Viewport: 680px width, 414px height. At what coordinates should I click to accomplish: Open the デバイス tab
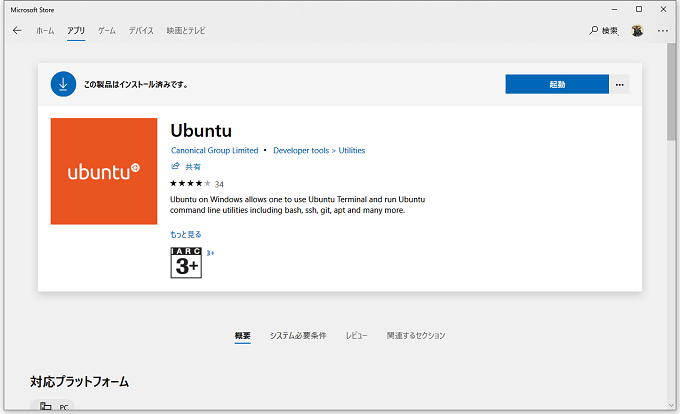[x=141, y=30]
